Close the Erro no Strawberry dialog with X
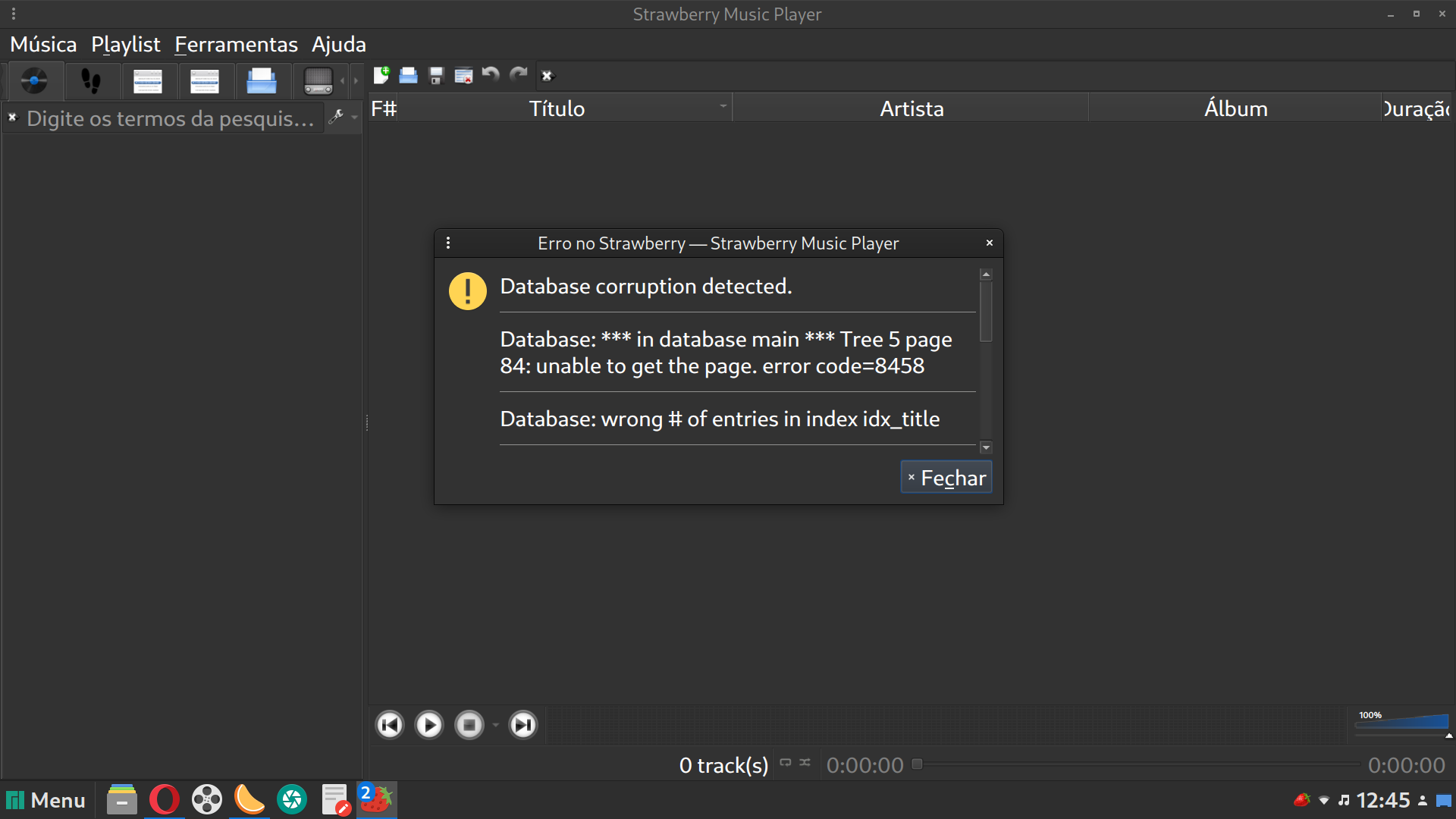The width and height of the screenshot is (1456, 819). click(989, 243)
